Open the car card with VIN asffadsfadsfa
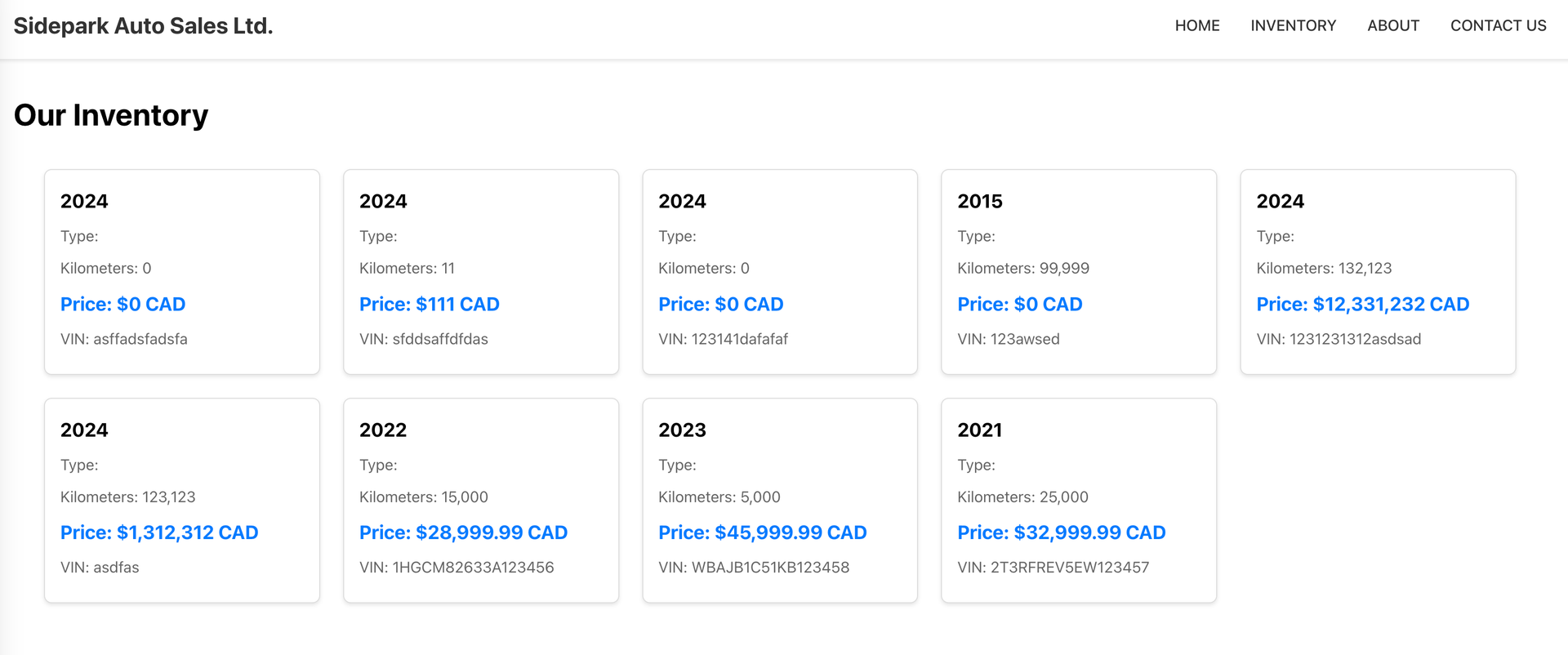This screenshot has height=655, width=1568. pos(182,272)
